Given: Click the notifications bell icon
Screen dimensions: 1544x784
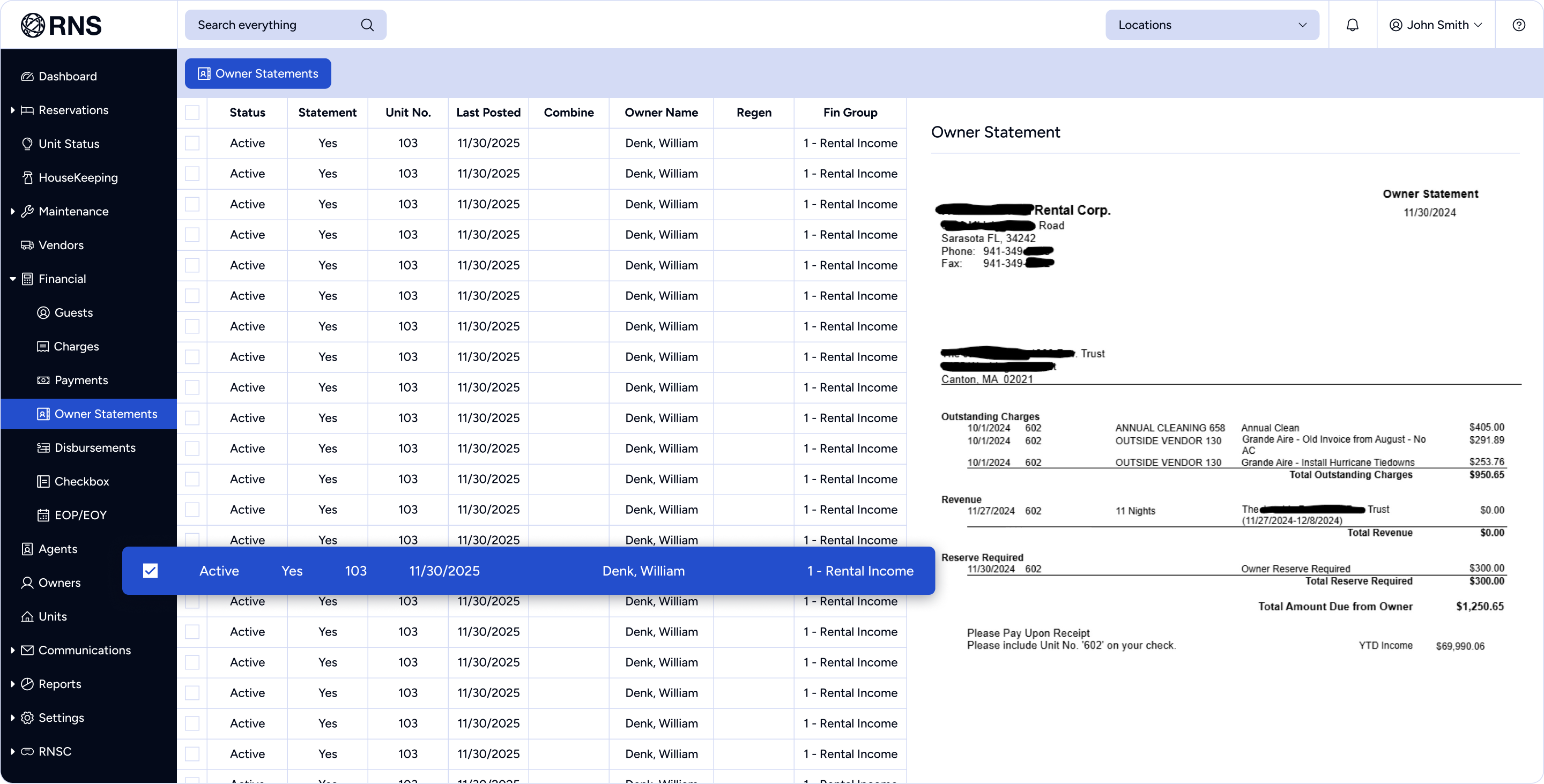Looking at the screenshot, I should (1352, 25).
